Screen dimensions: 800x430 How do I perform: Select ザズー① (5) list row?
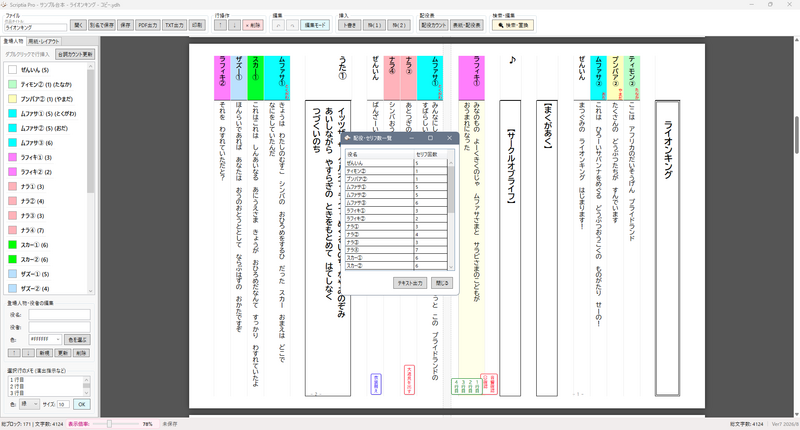coord(46,274)
